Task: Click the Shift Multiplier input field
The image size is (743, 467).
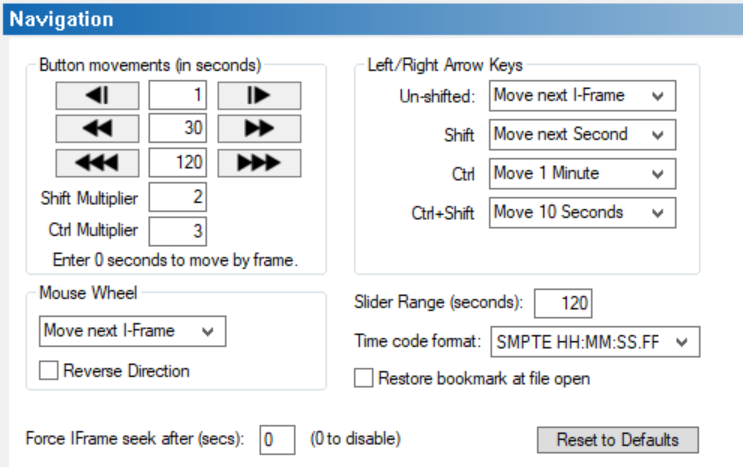Action: point(178,197)
